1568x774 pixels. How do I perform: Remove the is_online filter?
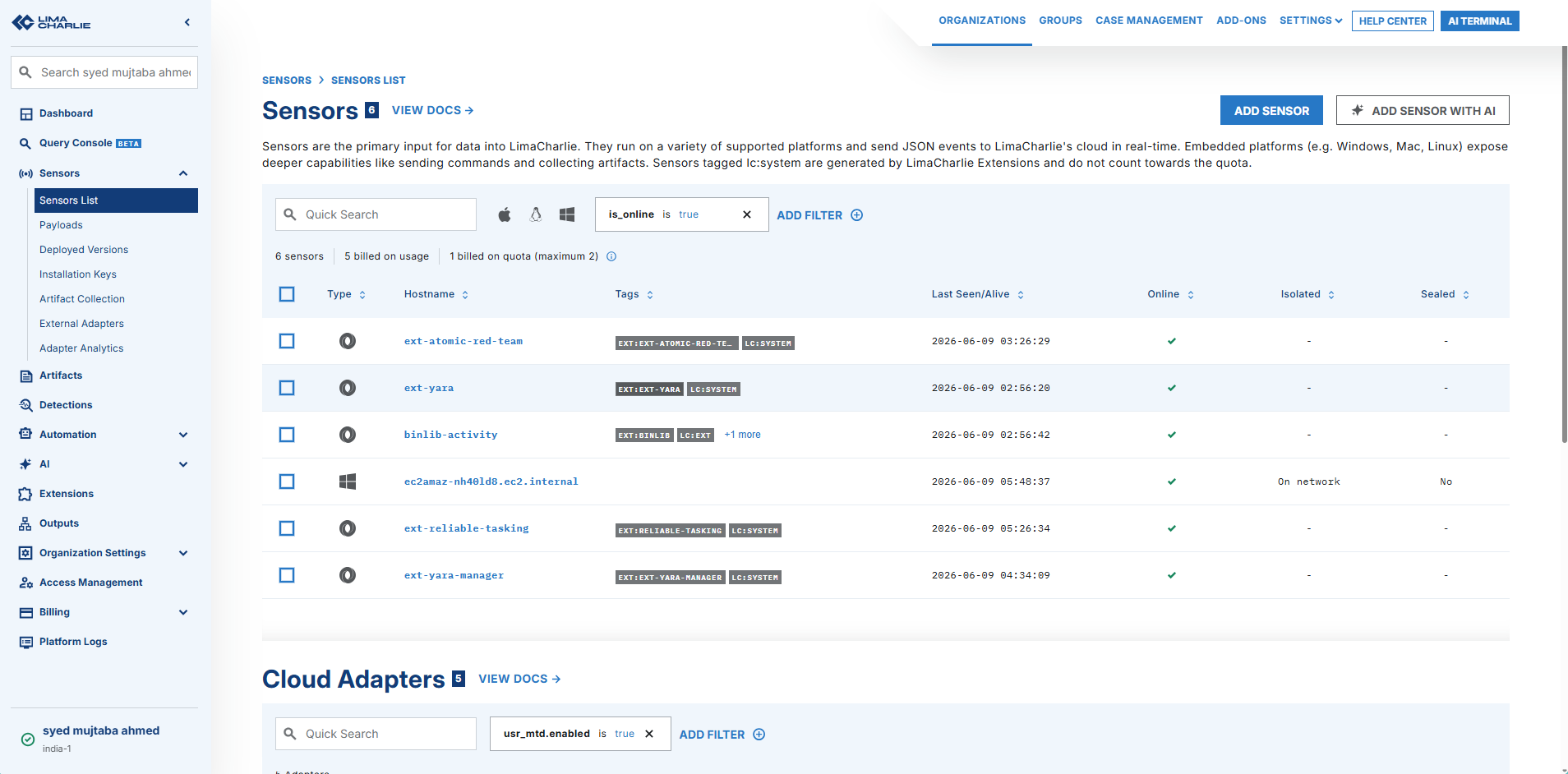pyautogui.click(x=747, y=214)
